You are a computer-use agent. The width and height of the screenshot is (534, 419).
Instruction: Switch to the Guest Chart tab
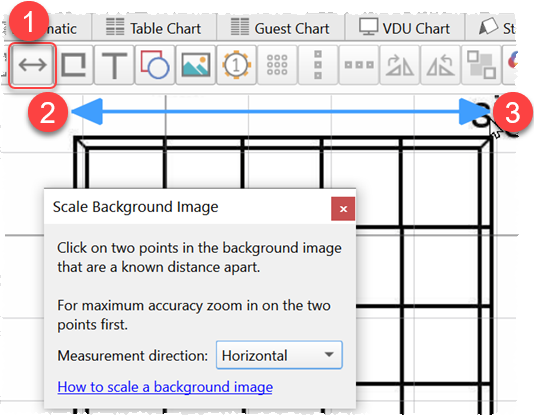(x=281, y=28)
